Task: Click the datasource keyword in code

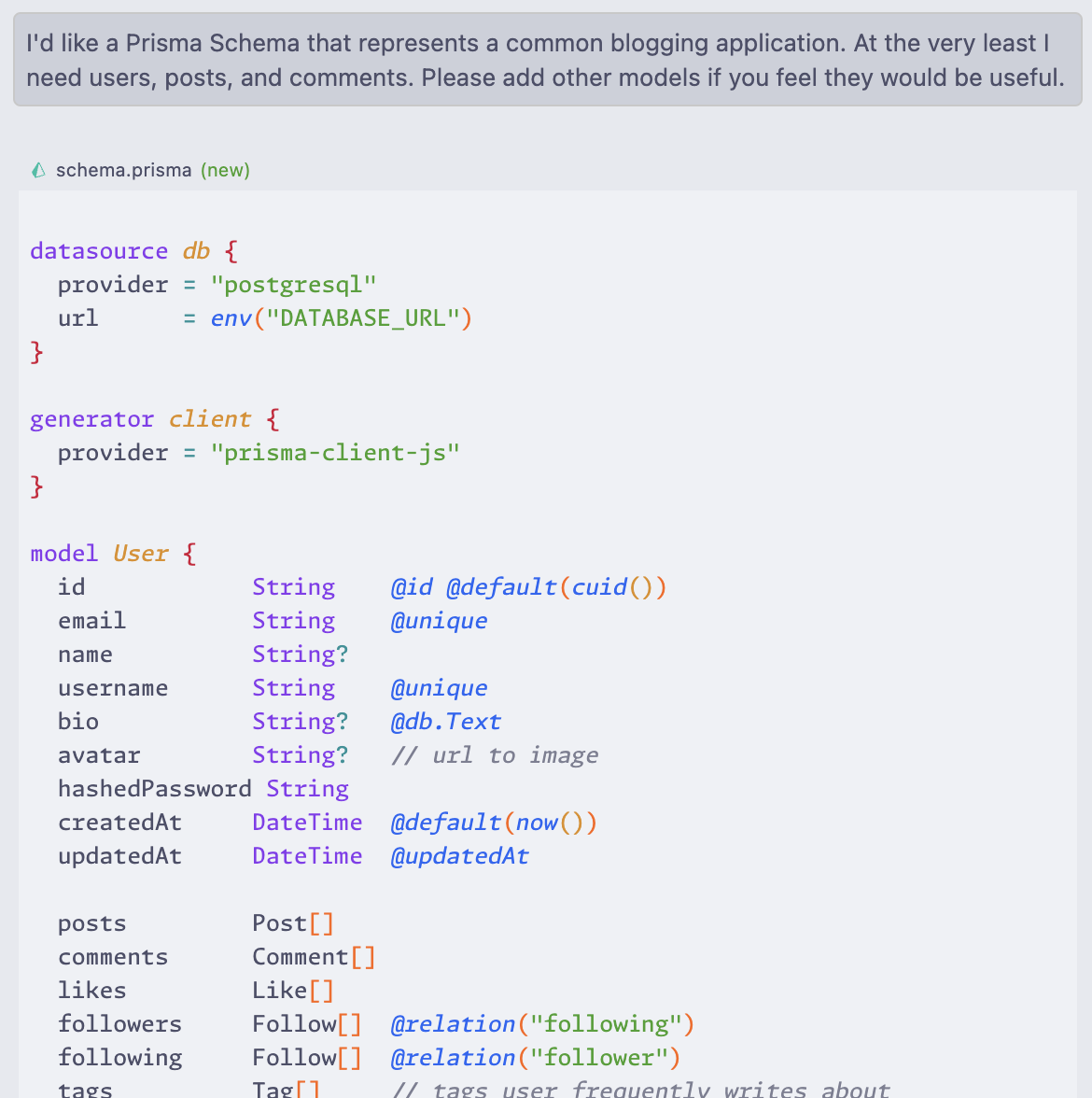Action: 99,251
